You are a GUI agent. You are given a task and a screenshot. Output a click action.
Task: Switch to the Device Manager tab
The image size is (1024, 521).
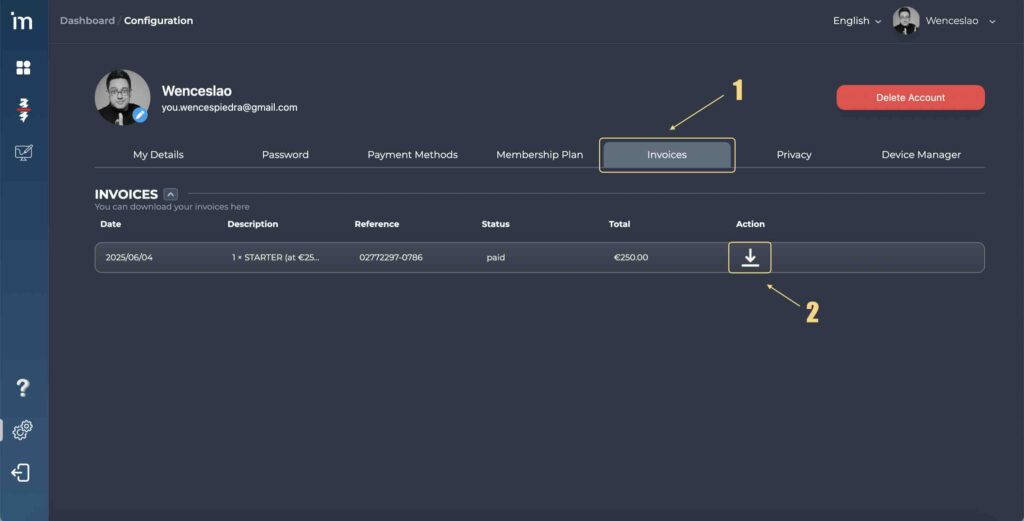tap(921, 155)
